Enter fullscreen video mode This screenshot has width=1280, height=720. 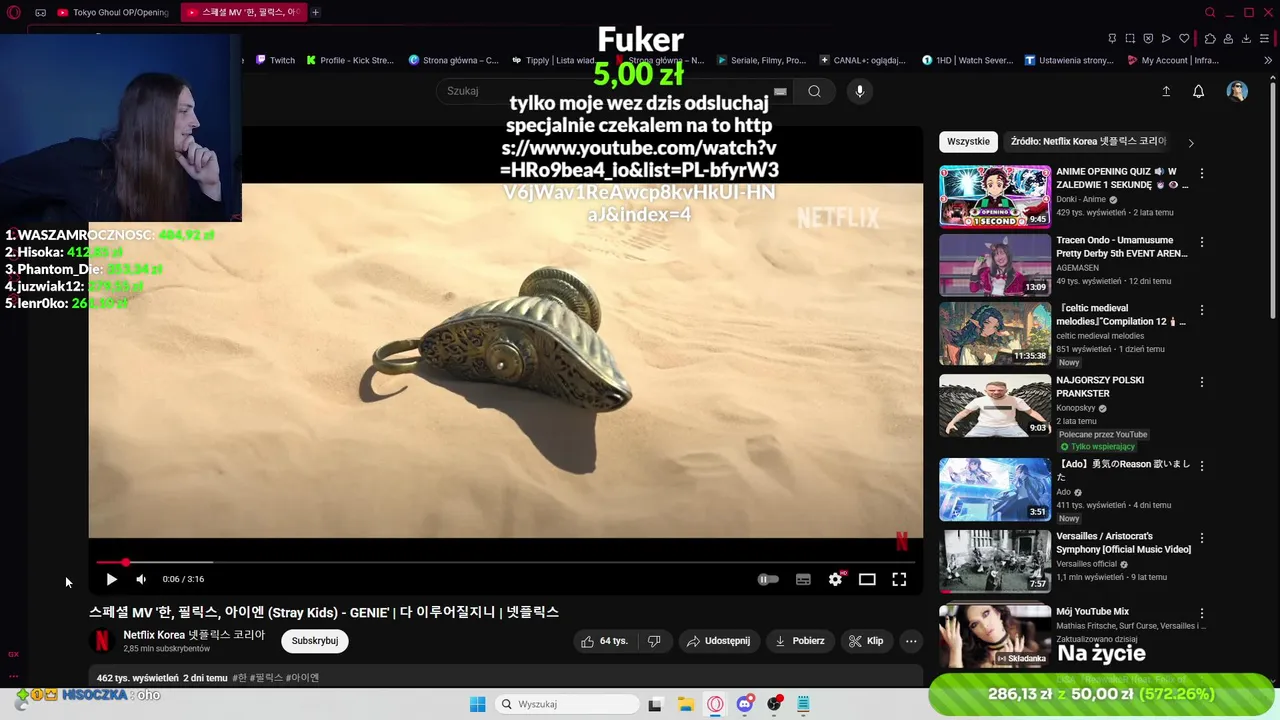[899, 579]
